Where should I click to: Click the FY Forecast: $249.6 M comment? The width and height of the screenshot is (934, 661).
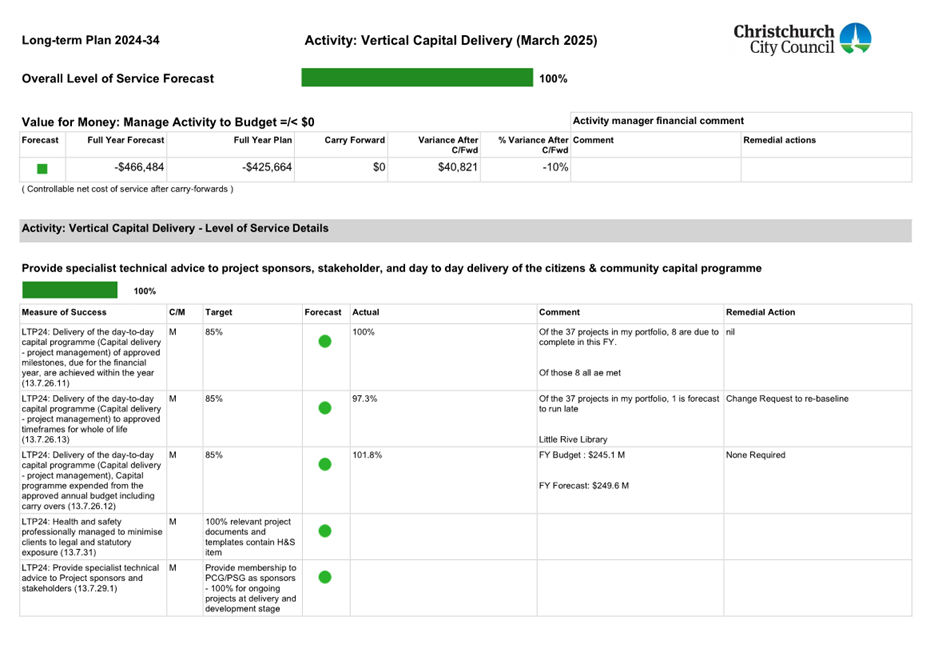click(x=584, y=486)
